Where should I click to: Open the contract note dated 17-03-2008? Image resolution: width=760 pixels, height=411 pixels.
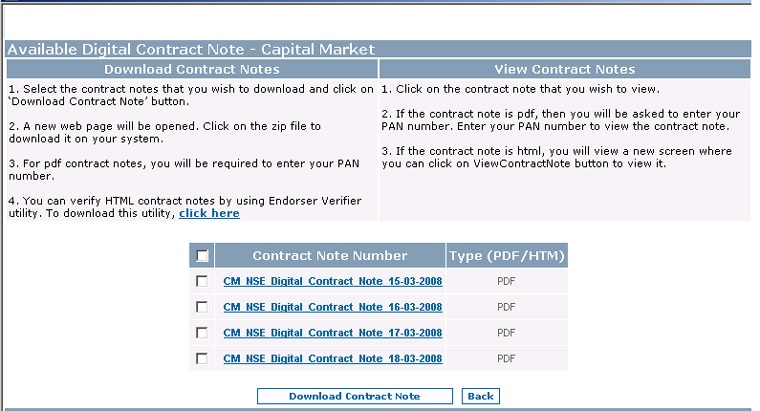332,332
